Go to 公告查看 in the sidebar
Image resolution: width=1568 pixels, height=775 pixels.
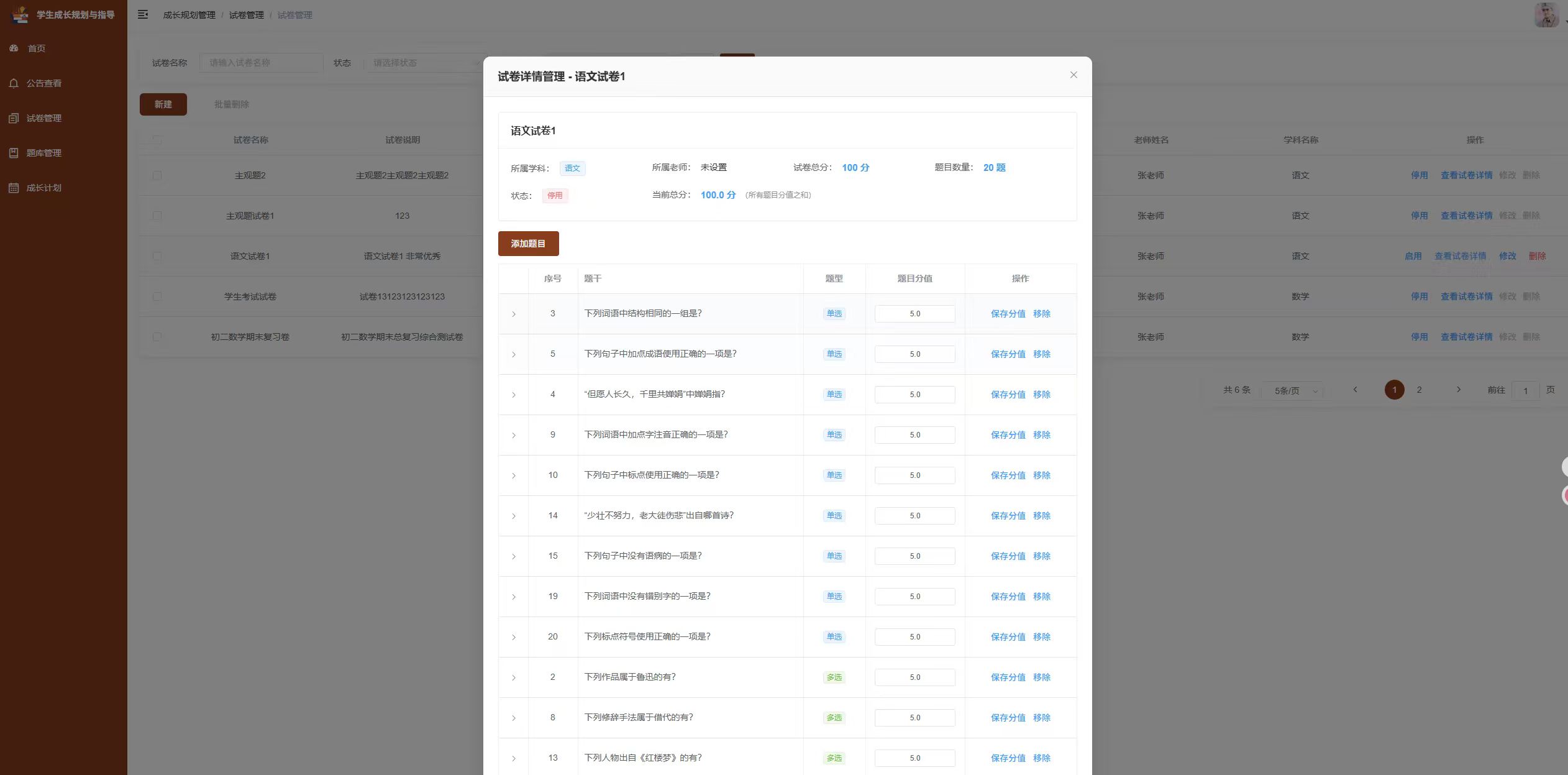(43, 83)
